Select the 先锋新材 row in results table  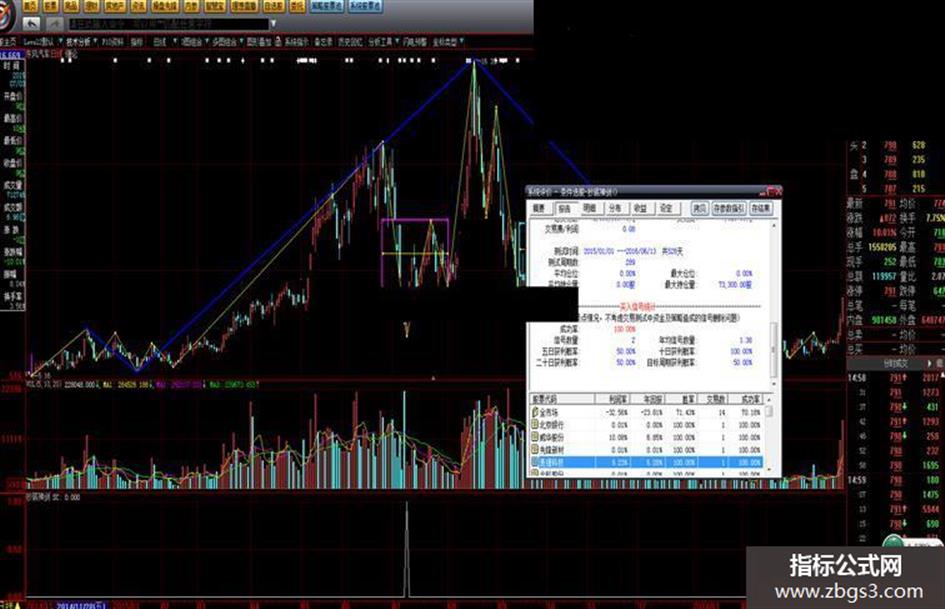click(x=646, y=450)
